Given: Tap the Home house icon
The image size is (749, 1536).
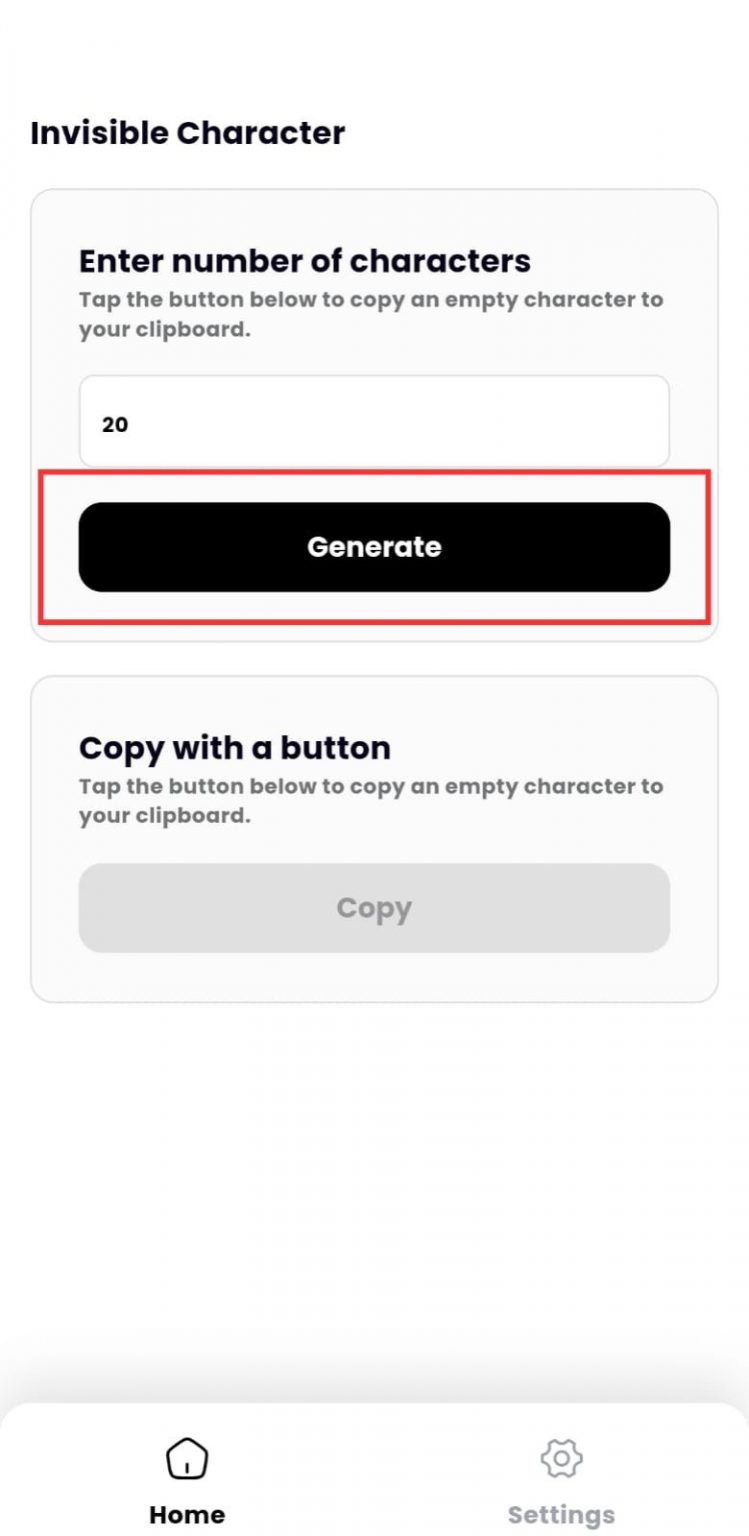Looking at the screenshot, I should click(x=187, y=1458).
